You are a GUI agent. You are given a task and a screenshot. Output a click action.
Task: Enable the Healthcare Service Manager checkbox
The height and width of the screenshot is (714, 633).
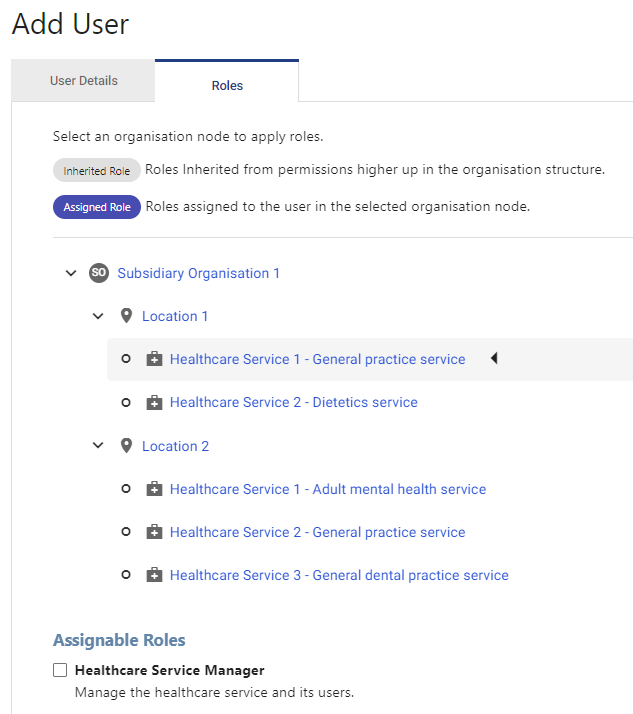[60, 670]
